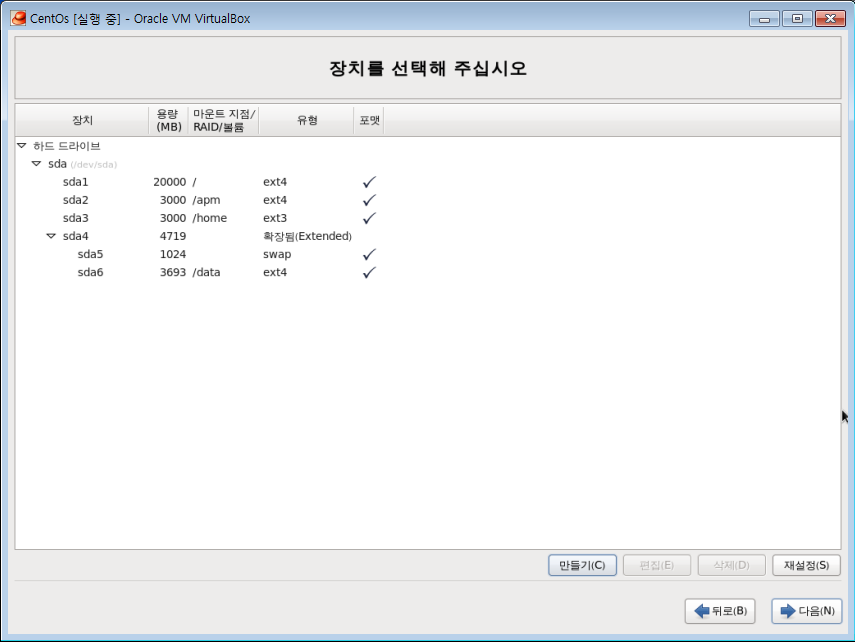Click the 편집(E) edit button
855x642 pixels.
(x=657, y=565)
